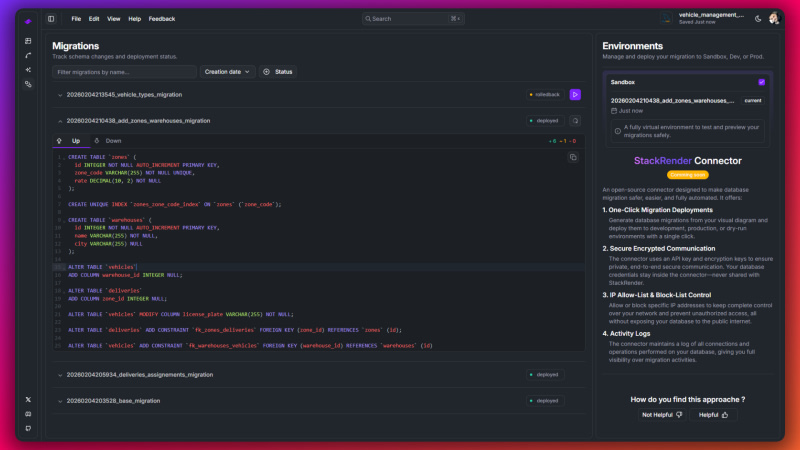Expand the vehicle_types_migration row
The width and height of the screenshot is (800, 450).
[x=60, y=95]
